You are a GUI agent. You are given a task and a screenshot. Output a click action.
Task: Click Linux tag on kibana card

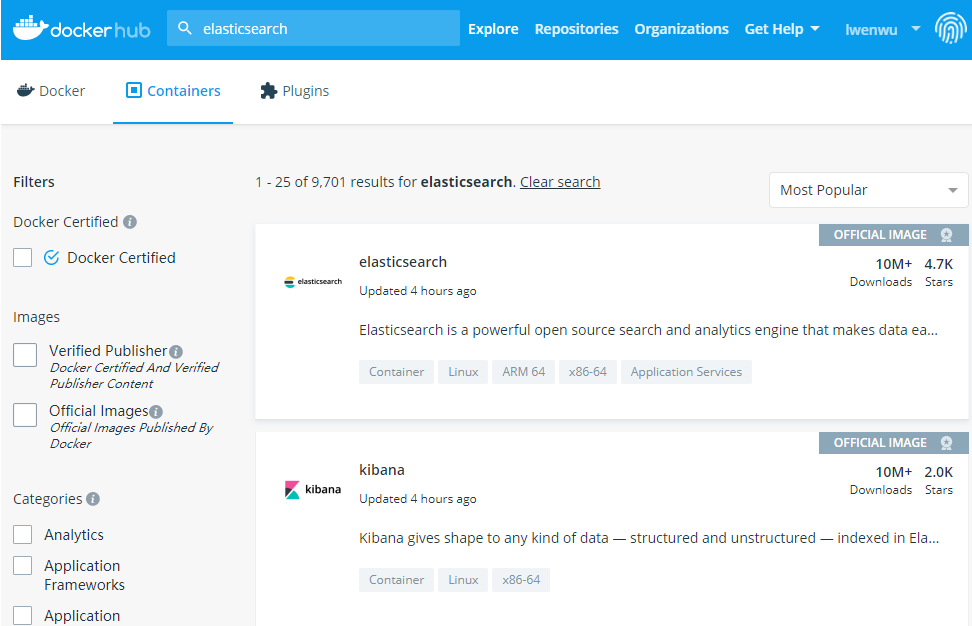463,580
